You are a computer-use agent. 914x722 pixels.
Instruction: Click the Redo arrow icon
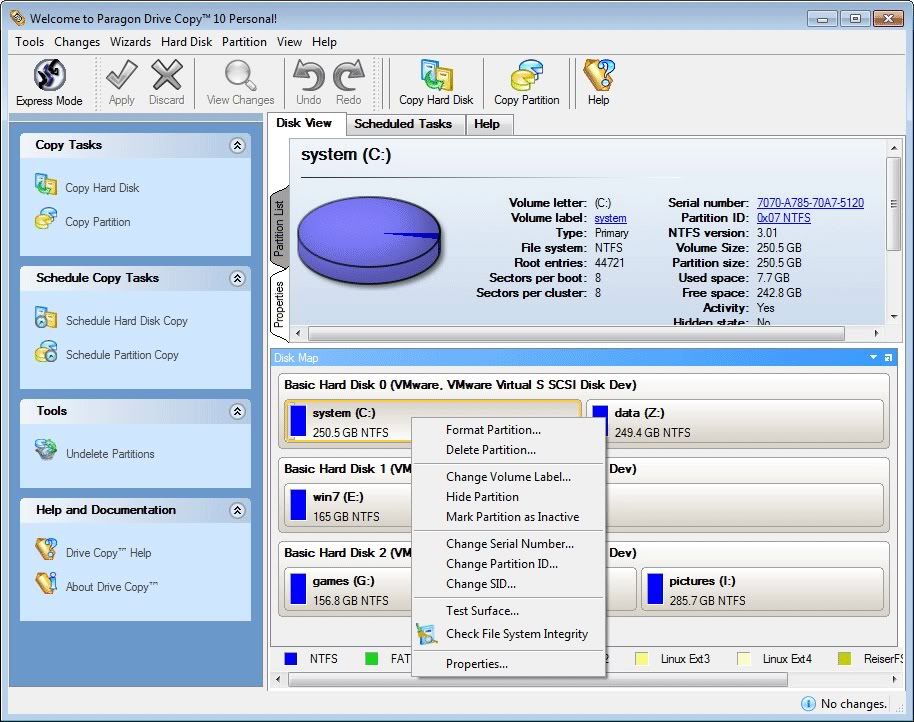click(x=349, y=75)
